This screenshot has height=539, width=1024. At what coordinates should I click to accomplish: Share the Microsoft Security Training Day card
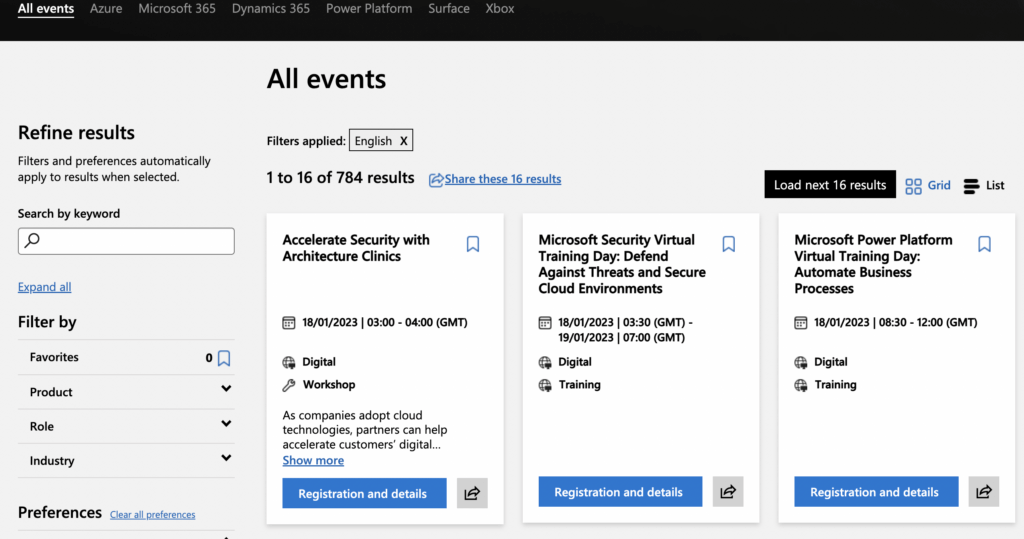(x=728, y=492)
